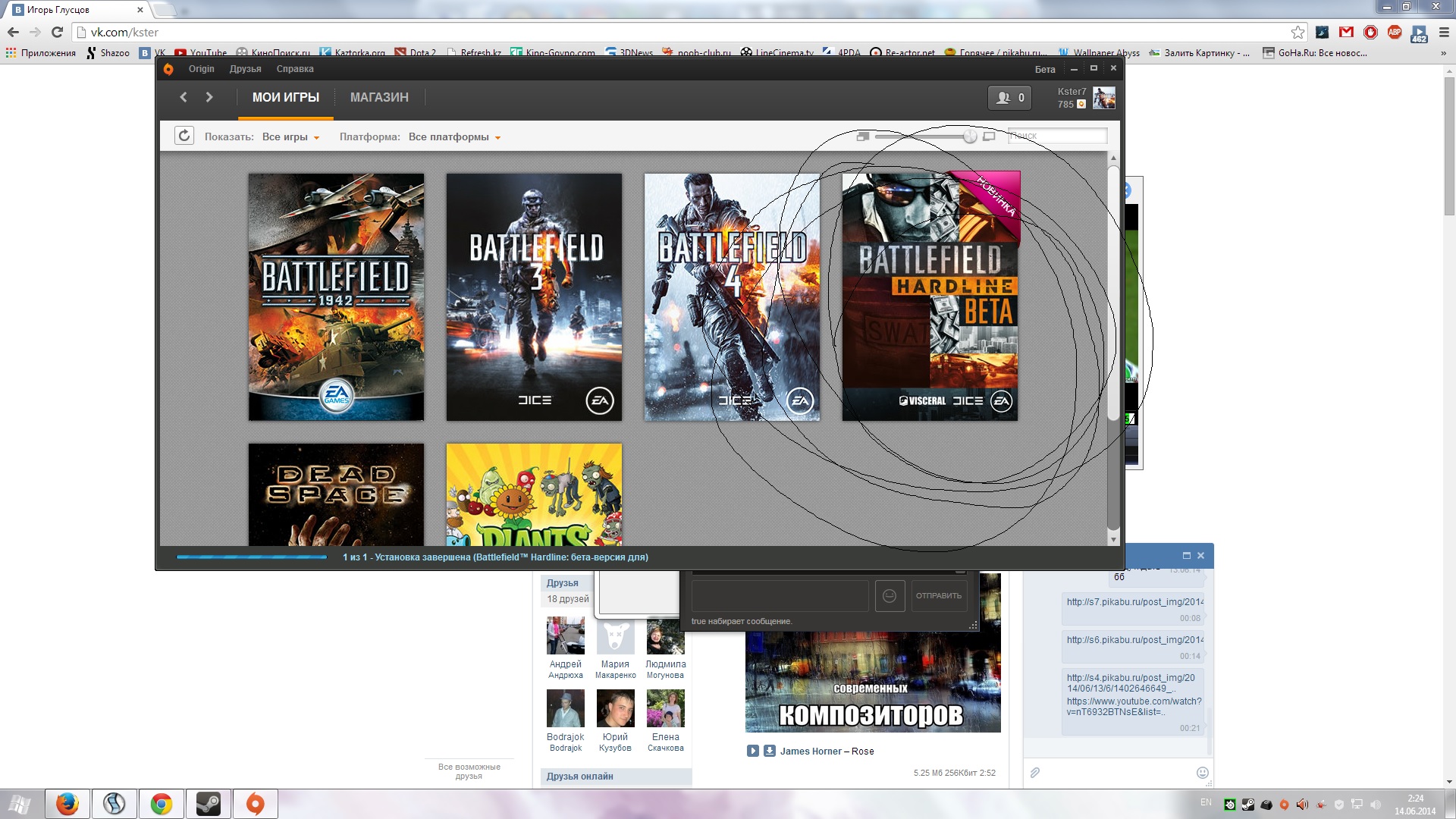1456x819 pixels.
Task: Open the Друзья menu in Origin
Action: click(245, 69)
